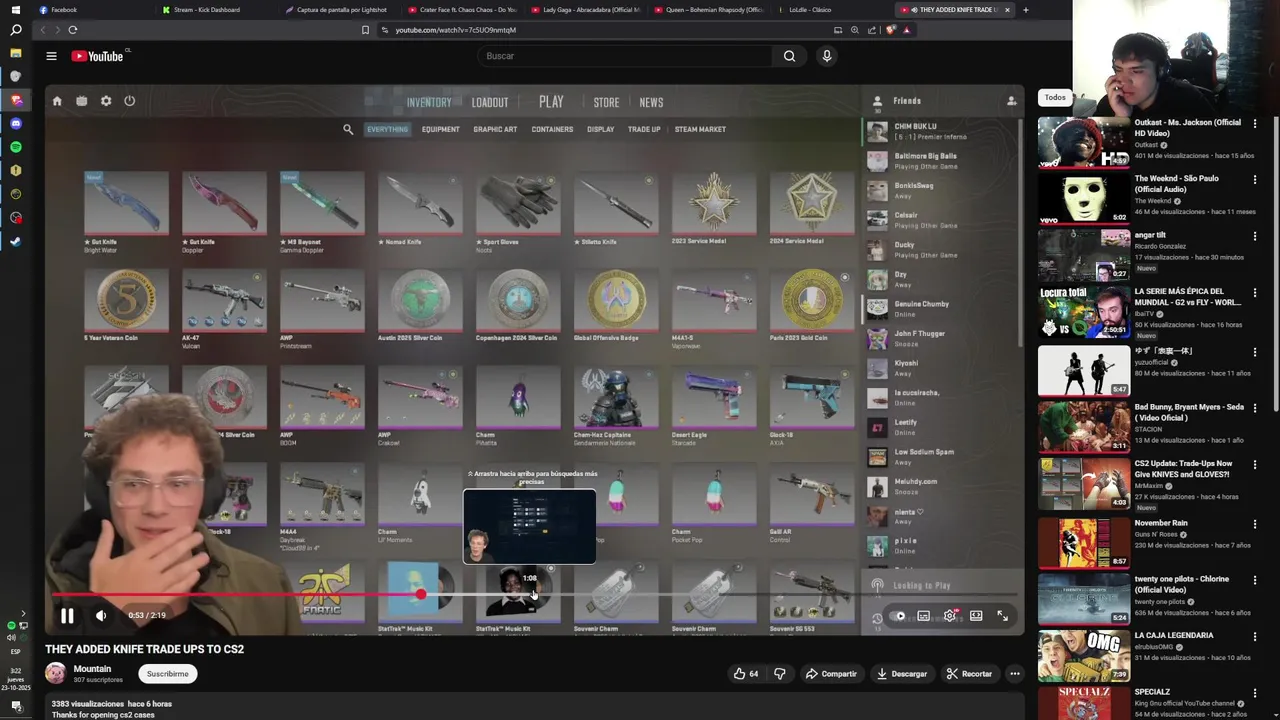Download video with Descargar
This screenshot has height=720, width=1280.
pyautogui.click(x=902, y=674)
